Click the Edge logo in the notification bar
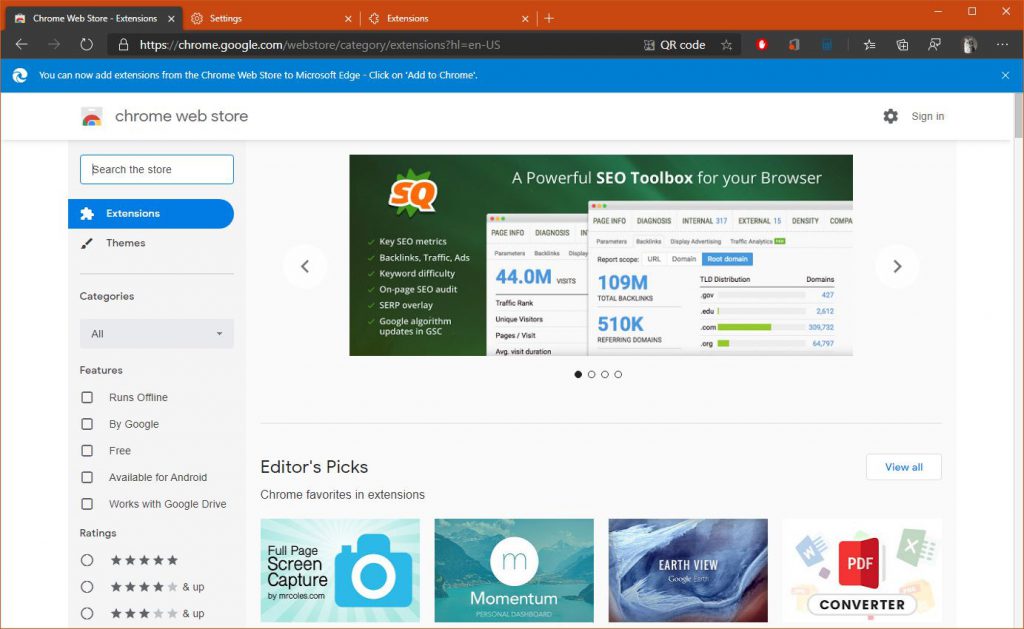Viewport: 1024px width, 629px height. point(20,75)
